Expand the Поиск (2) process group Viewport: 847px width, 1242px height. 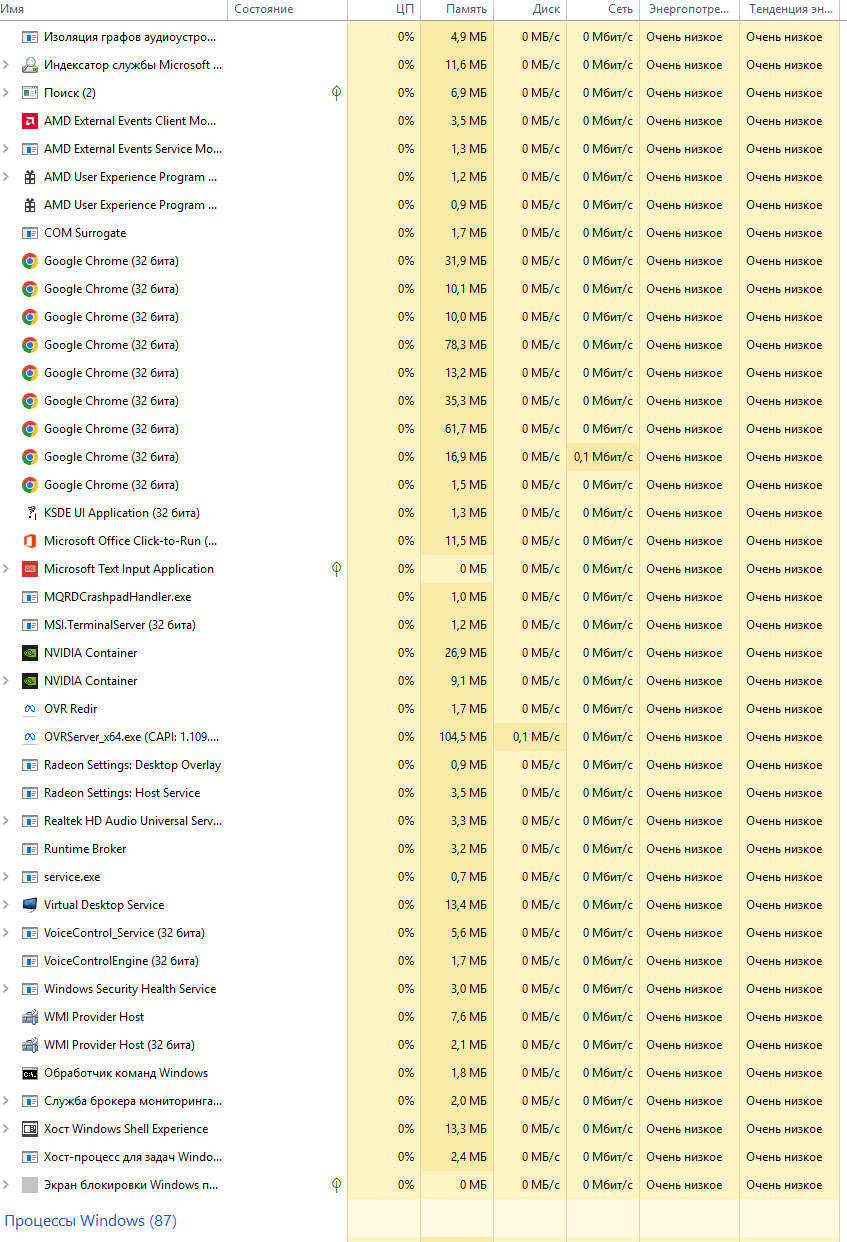coord(7,93)
